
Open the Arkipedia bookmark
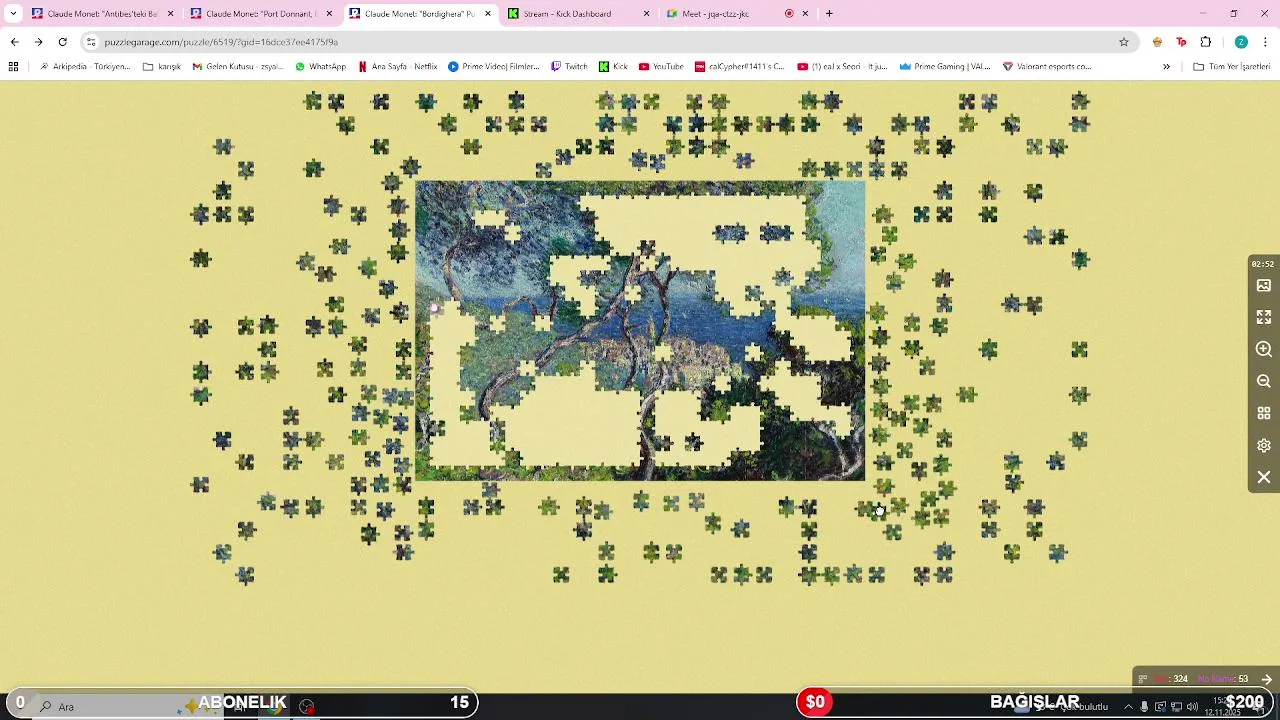(x=84, y=67)
